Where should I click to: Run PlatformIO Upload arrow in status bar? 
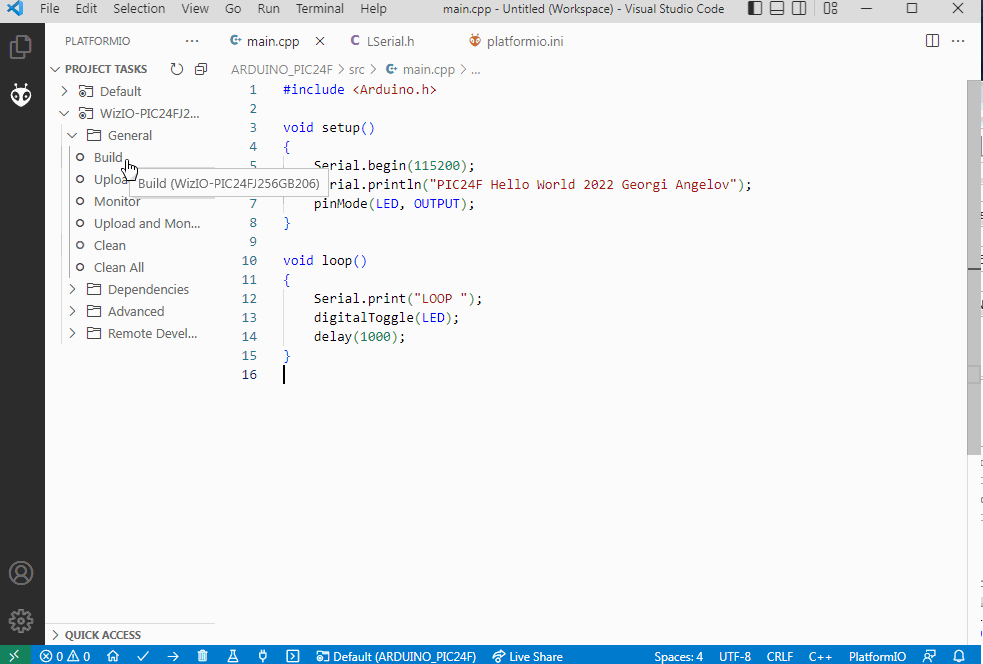click(x=173, y=656)
